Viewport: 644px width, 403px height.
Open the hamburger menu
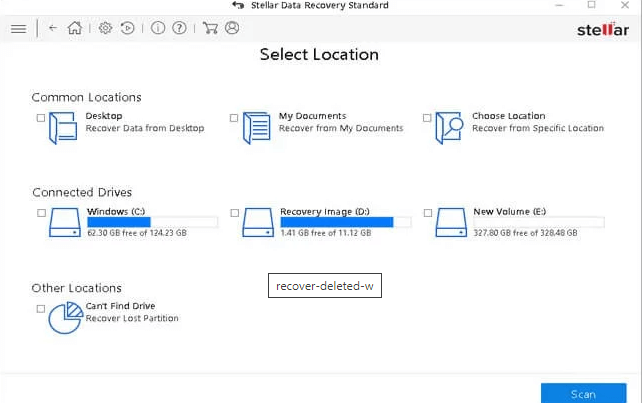(18, 29)
